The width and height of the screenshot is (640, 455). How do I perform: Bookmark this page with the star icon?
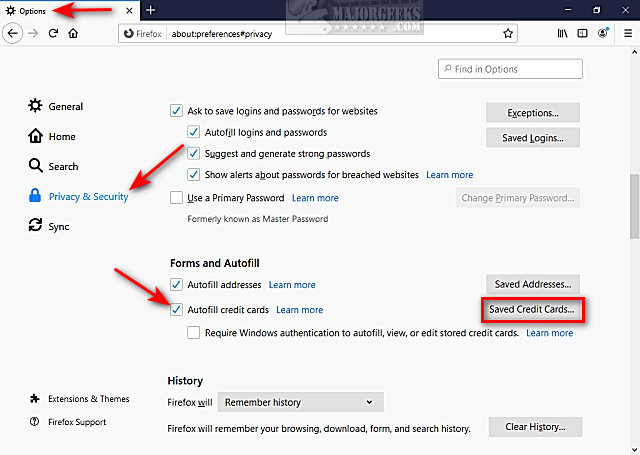tap(508, 33)
